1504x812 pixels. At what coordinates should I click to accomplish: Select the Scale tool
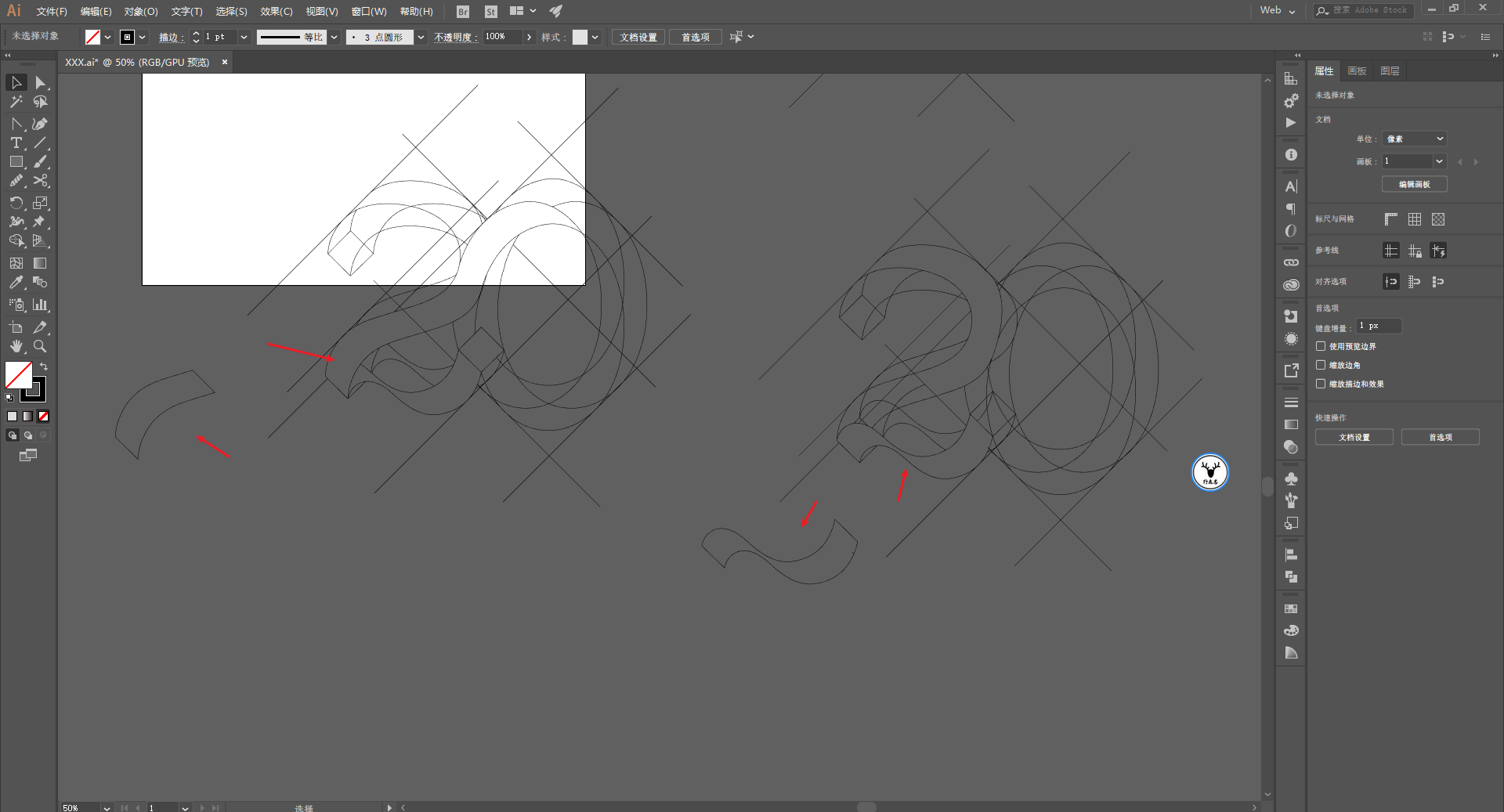click(41, 203)
